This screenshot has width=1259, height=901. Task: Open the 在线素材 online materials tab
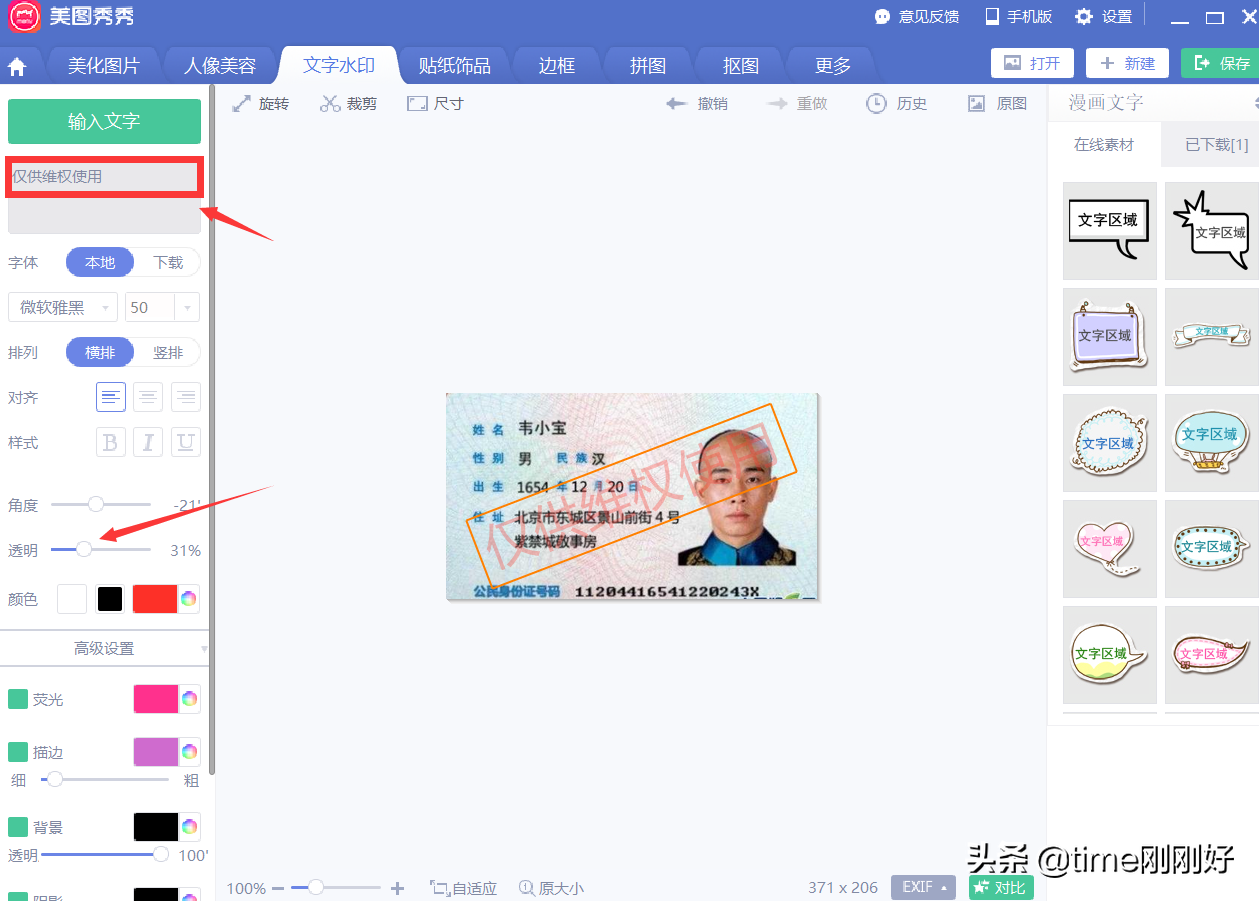[x=1104, y=145]
